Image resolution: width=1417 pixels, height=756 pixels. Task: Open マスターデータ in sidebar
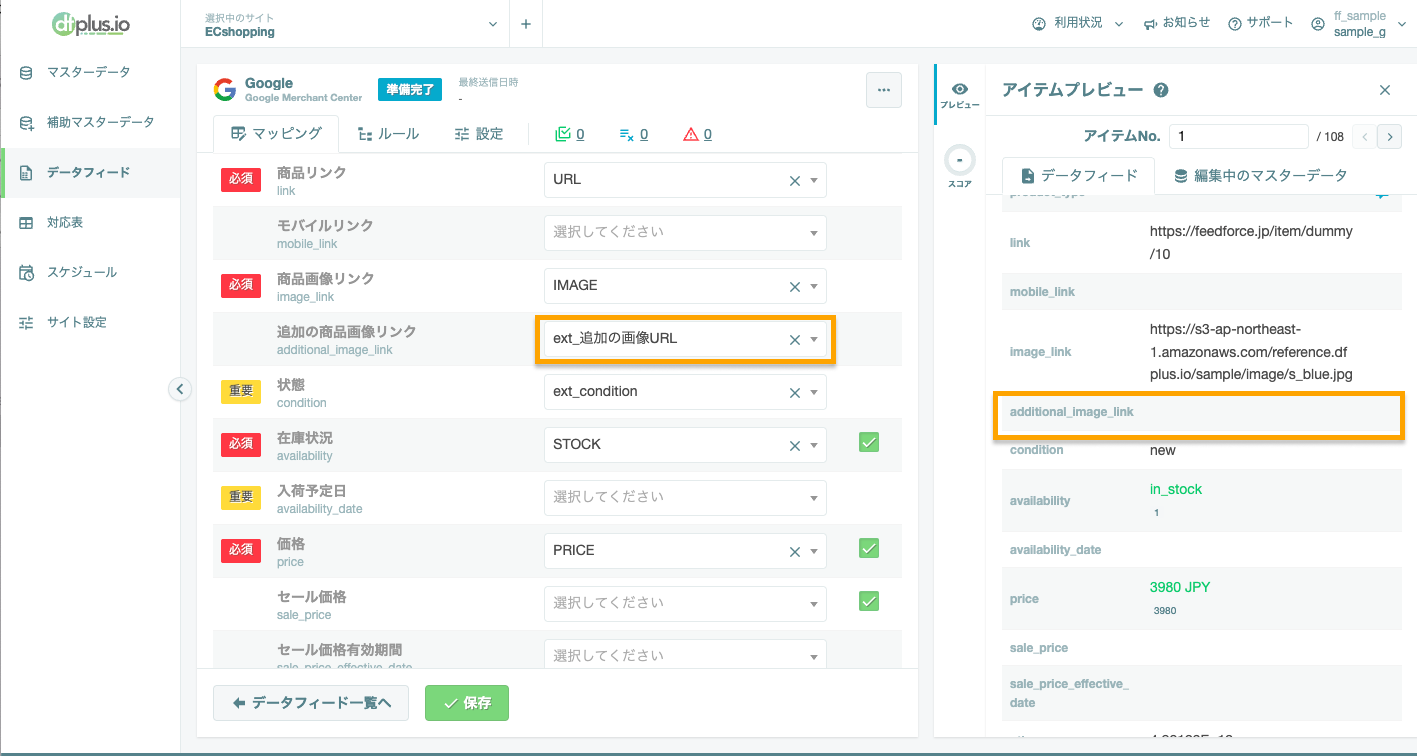[x=90, y=72]
